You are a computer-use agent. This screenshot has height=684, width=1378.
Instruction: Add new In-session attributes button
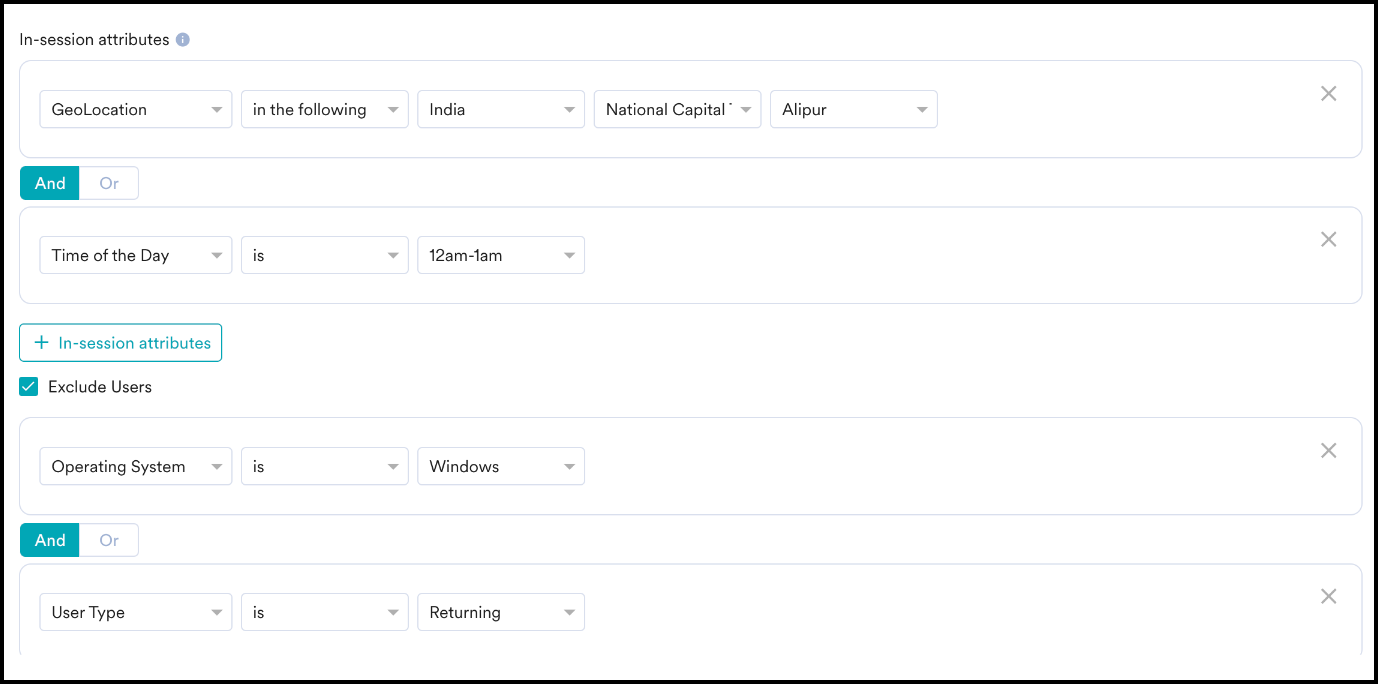(x=121, y=343)
